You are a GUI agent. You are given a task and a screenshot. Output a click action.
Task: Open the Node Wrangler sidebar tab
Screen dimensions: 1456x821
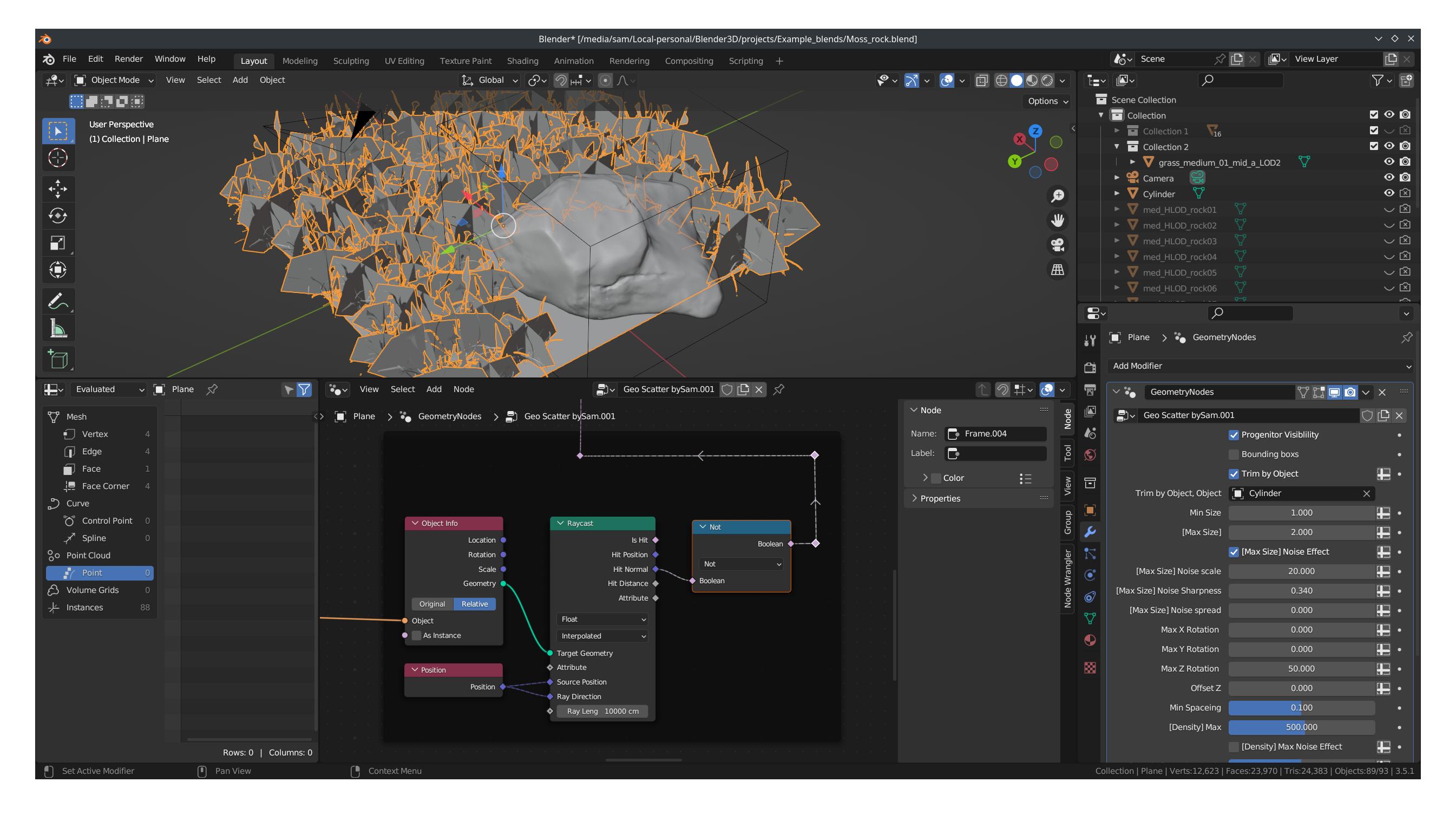click(1067, 578)
